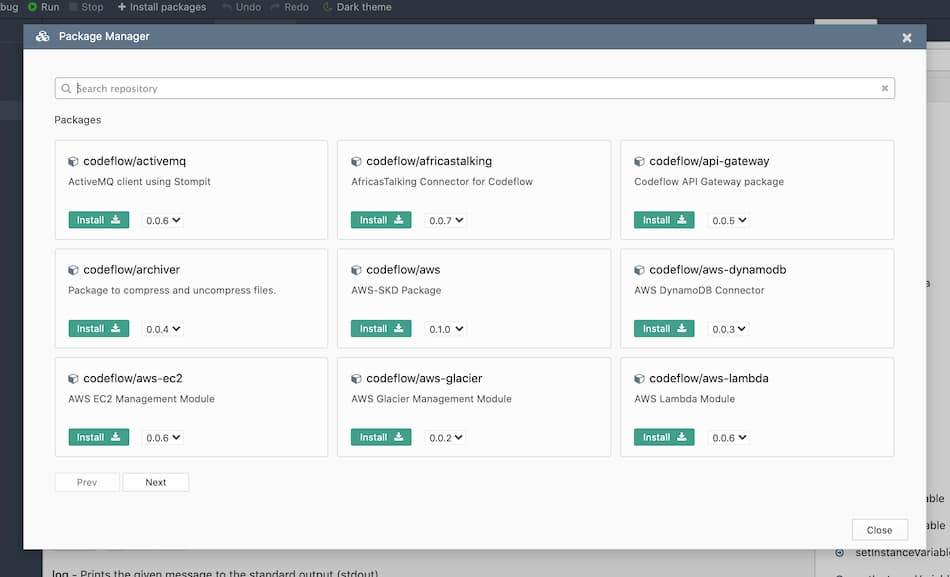The image size is (950, 577).
Task: Open version dropdown for codeflow/activemq
Action: pyautogui.click(x=163, y=220)
